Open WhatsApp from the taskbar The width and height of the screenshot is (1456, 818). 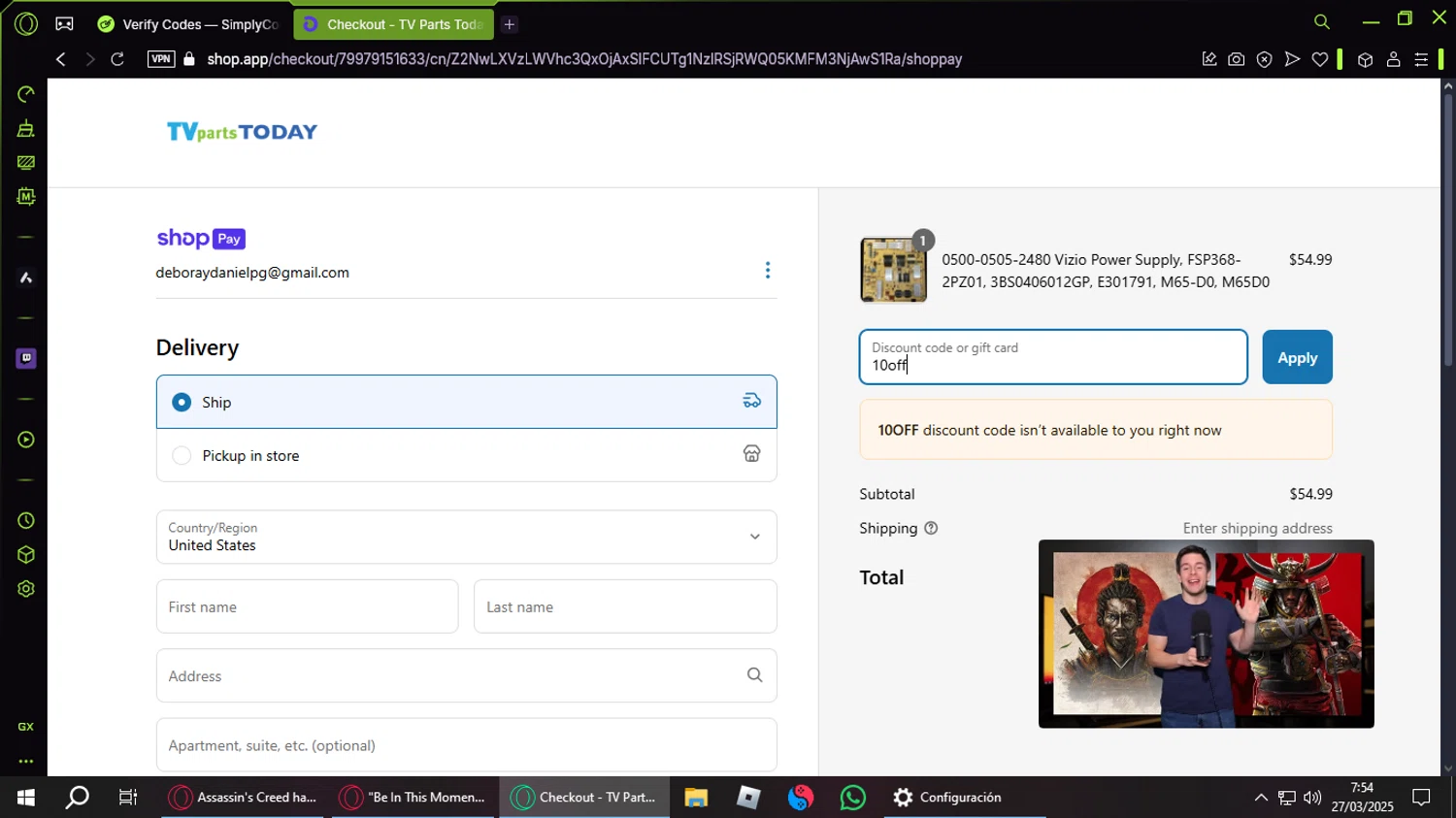852,798
